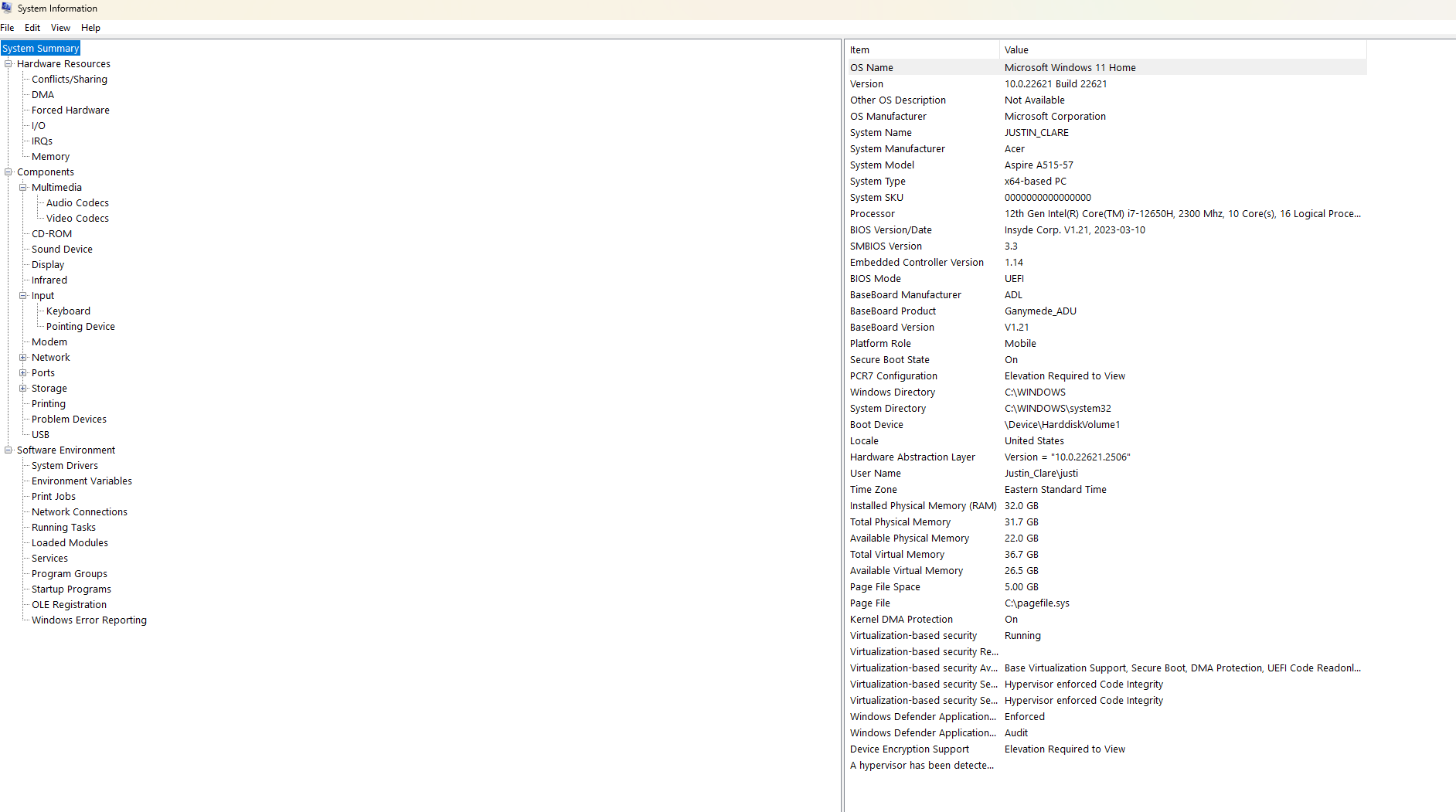The width and height of the screenshot is (1456, 812).
Task: Select Forced Hardware in the tree
Action: [x=70, y=110]
